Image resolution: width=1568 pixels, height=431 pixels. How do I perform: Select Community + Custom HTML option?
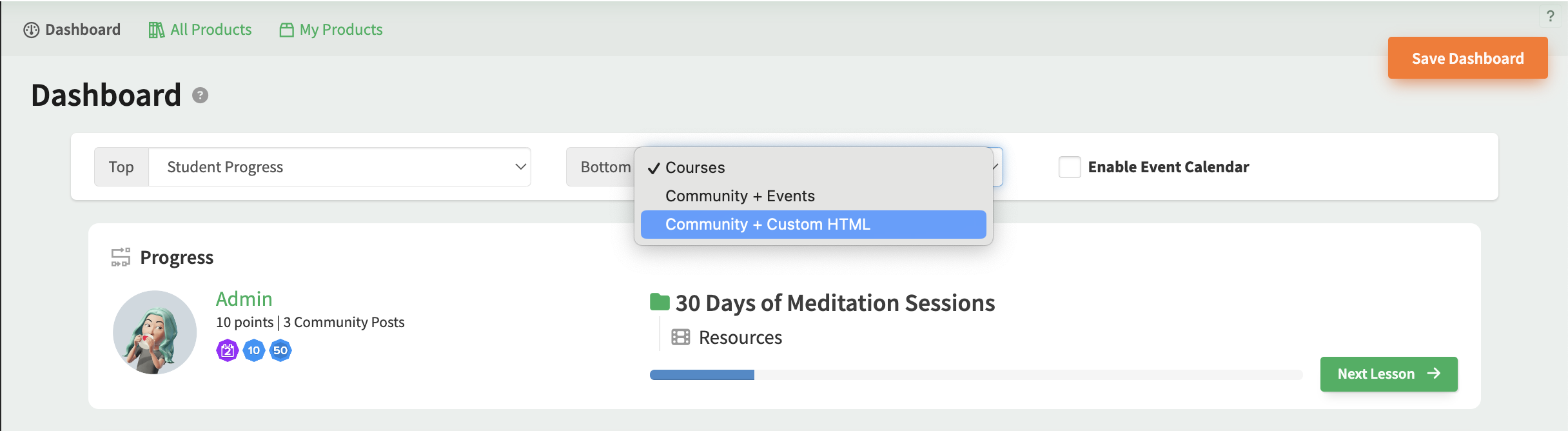pyautogui.click(x=813, y=224)
